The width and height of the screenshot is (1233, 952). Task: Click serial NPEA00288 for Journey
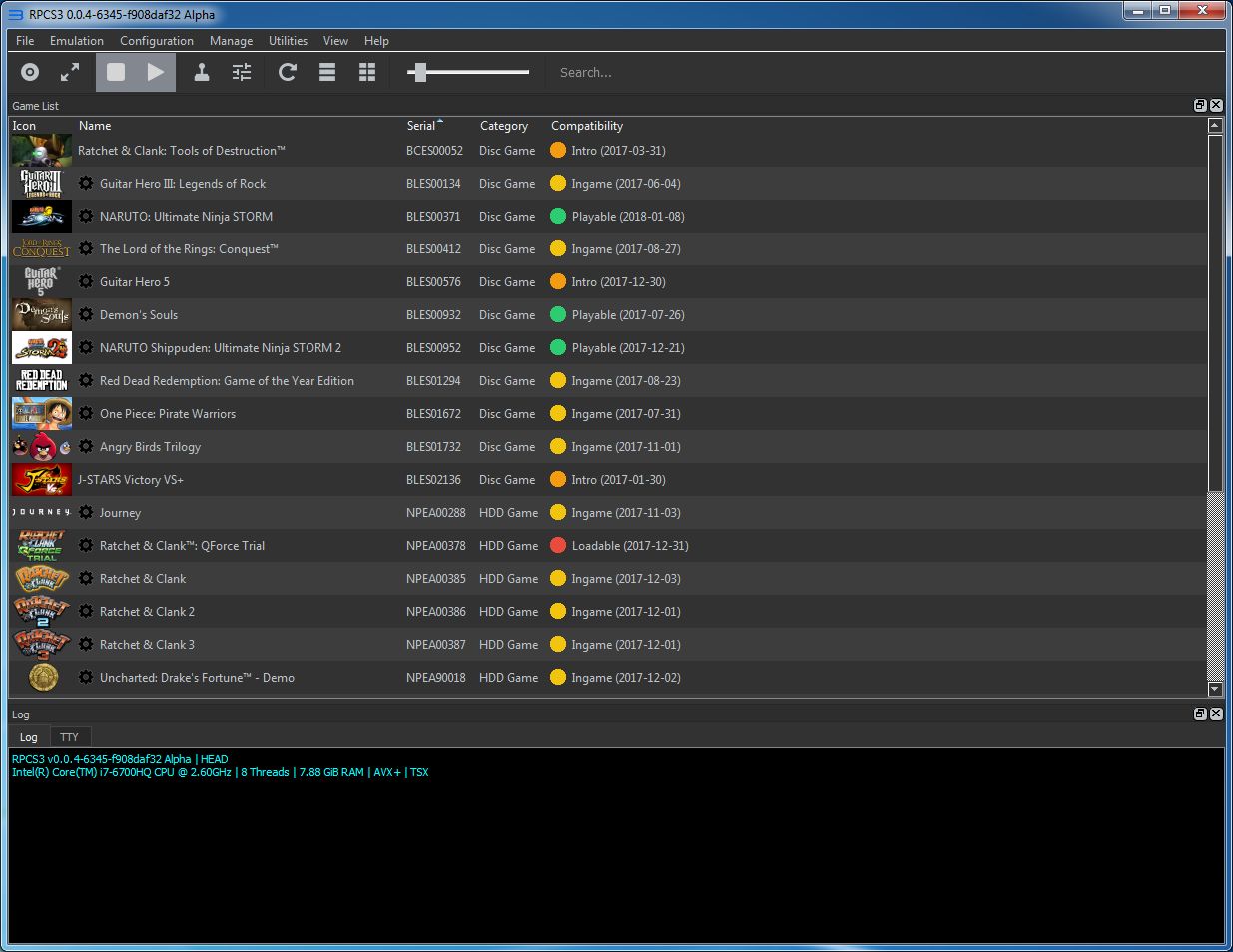click(436, 513)
